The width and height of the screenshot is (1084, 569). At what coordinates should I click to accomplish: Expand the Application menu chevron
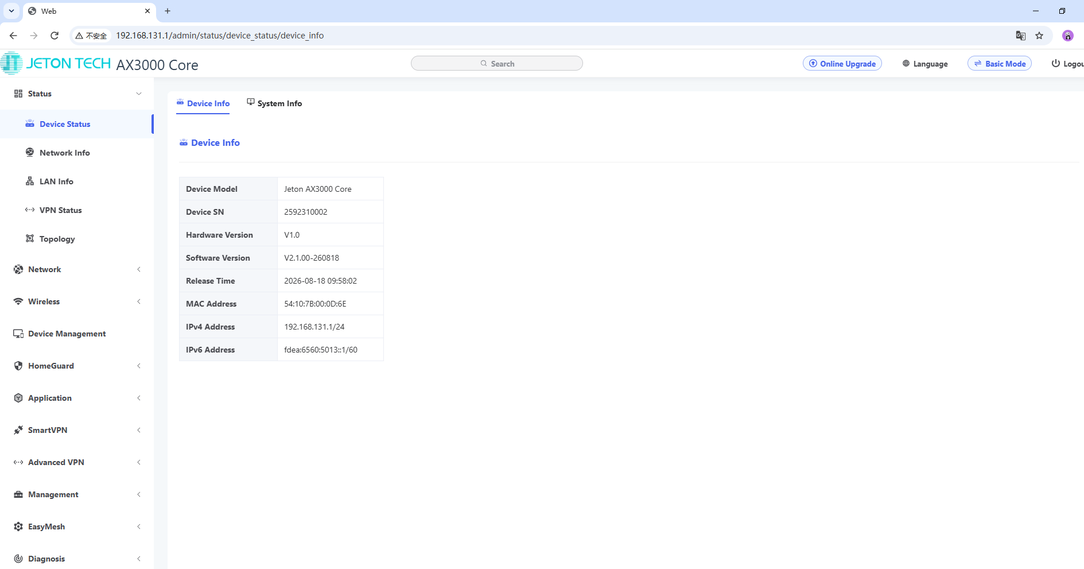coord(138,398)
